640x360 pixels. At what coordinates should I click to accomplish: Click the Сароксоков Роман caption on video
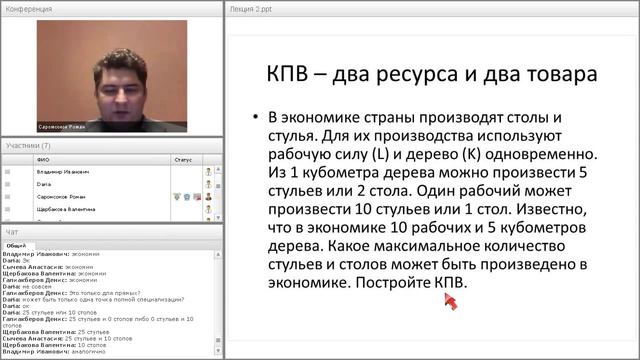tap(62, 127)
